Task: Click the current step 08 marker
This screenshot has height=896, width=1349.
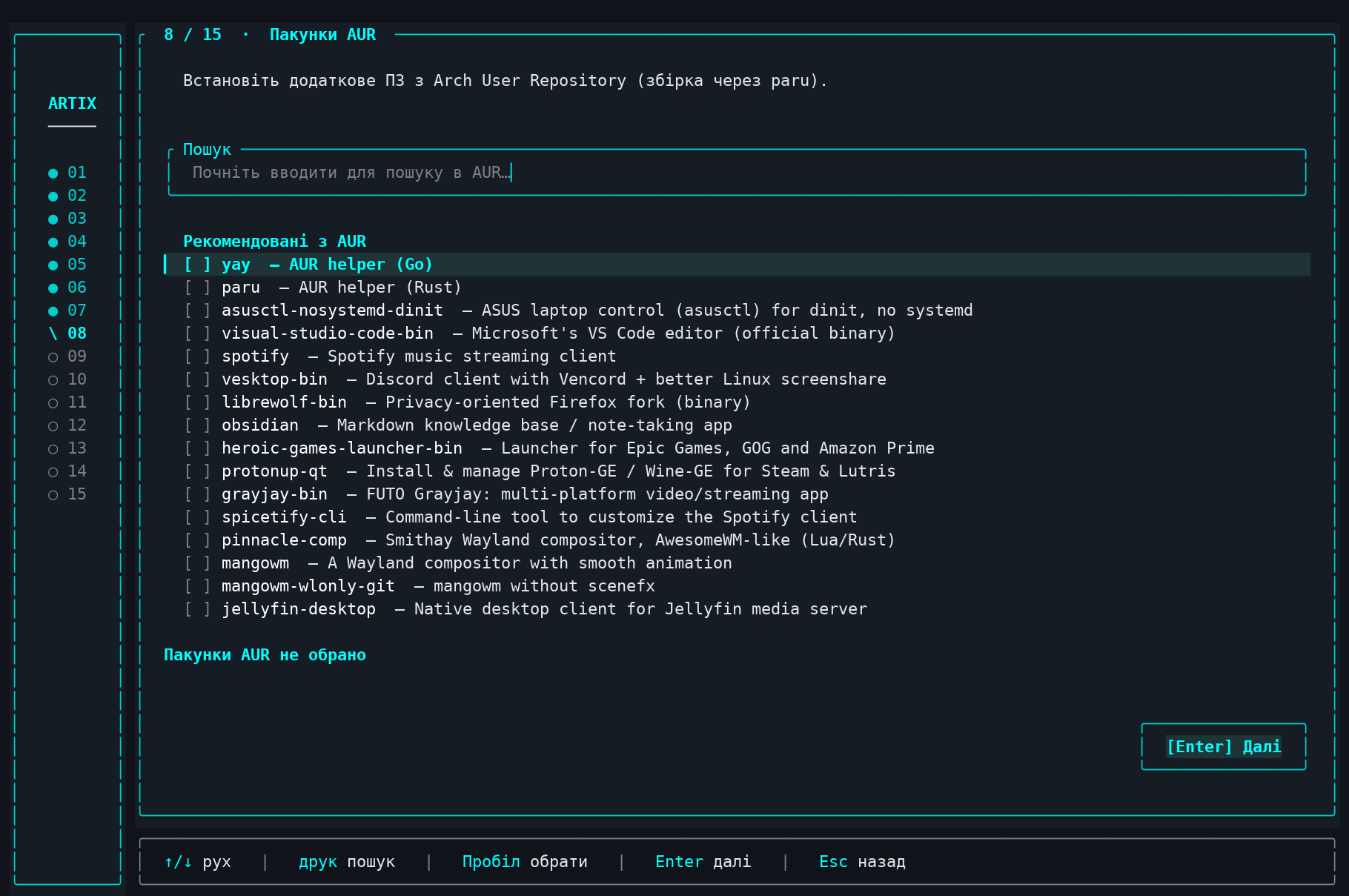Action: pyautogui.click(x=67, y=333)
